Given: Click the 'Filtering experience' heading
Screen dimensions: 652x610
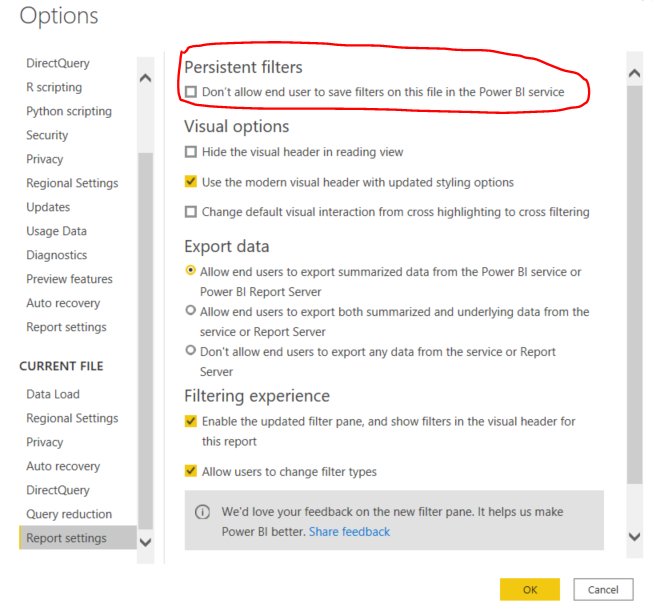Looking at the screenshot, I should (257, 396).
